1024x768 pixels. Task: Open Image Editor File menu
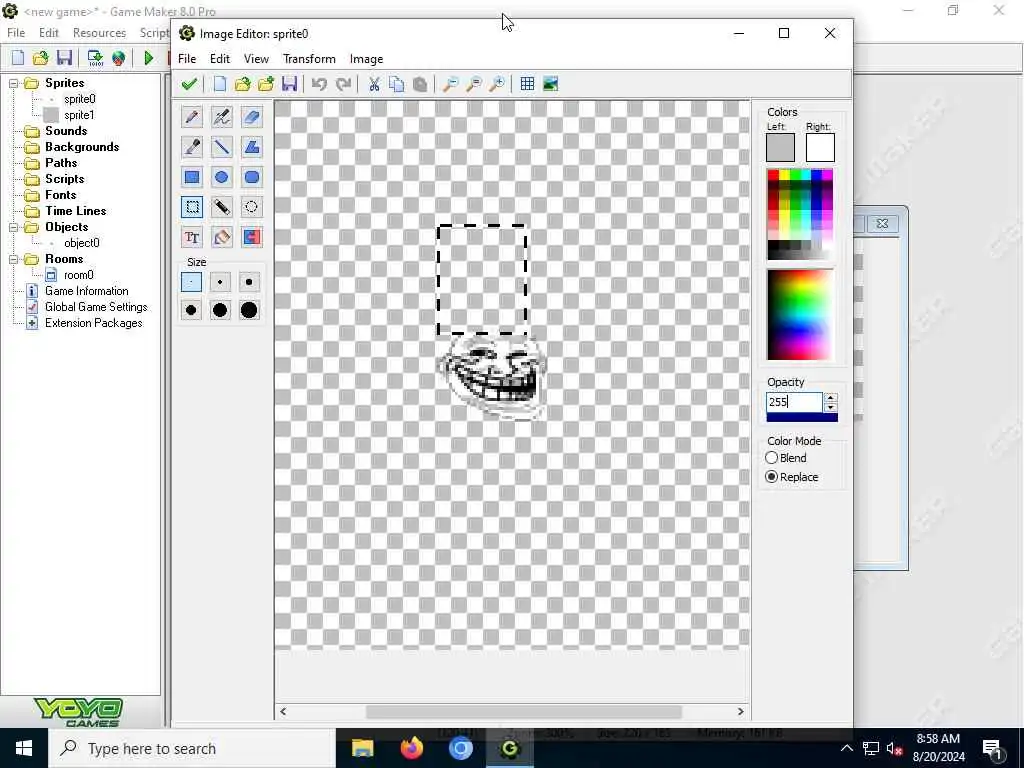187,59
